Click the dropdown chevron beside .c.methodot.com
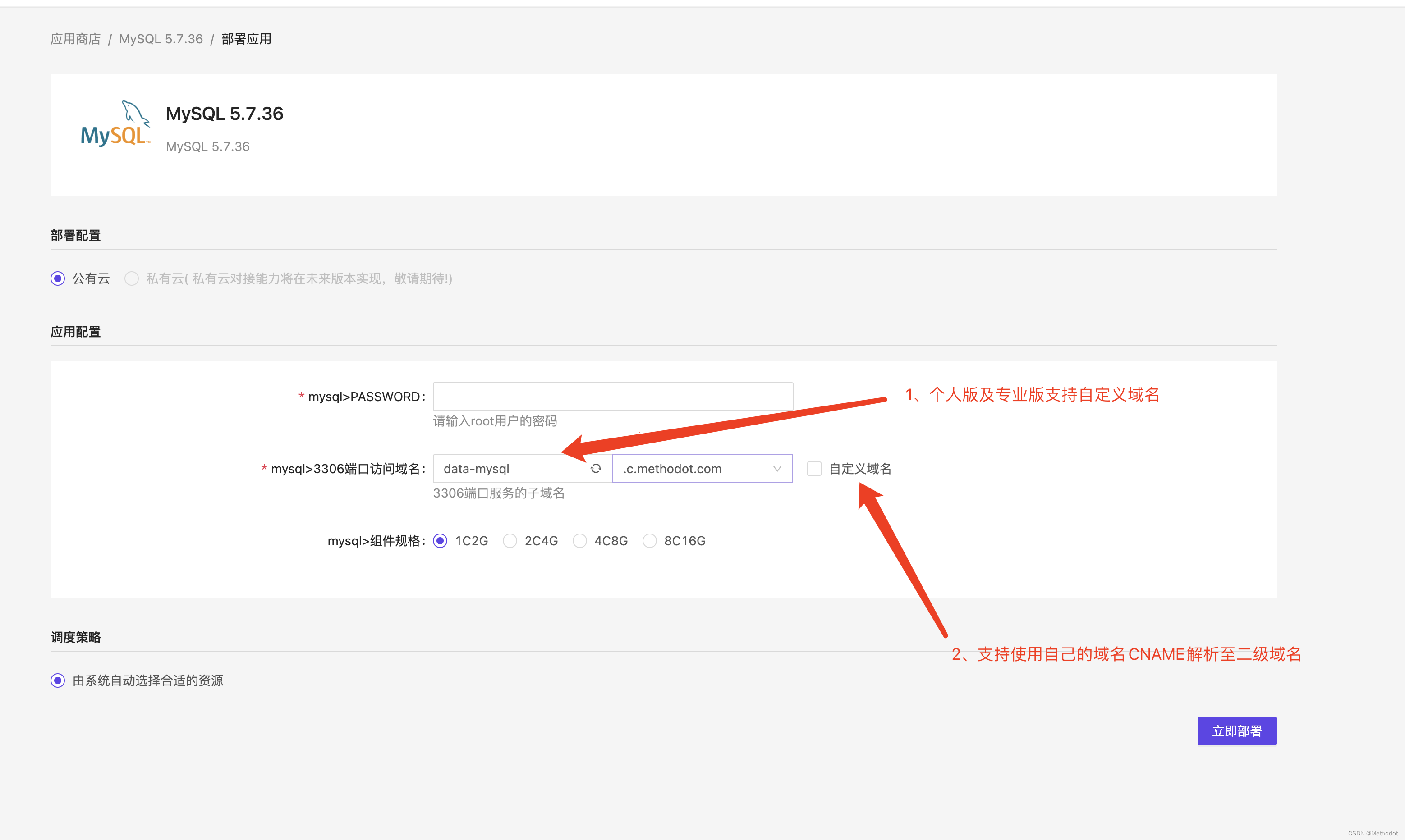The image size is (1405, 840). [x=777, y=469]
